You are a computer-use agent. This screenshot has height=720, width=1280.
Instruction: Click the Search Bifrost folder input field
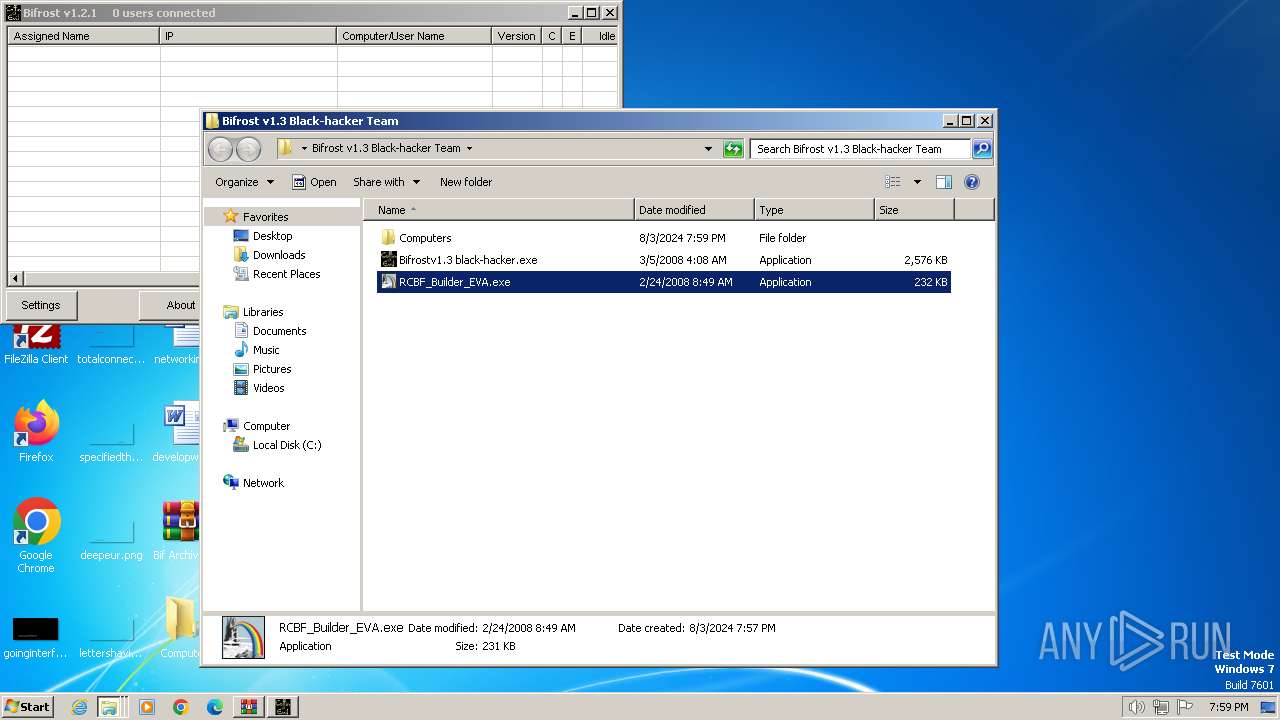(860, 149)
